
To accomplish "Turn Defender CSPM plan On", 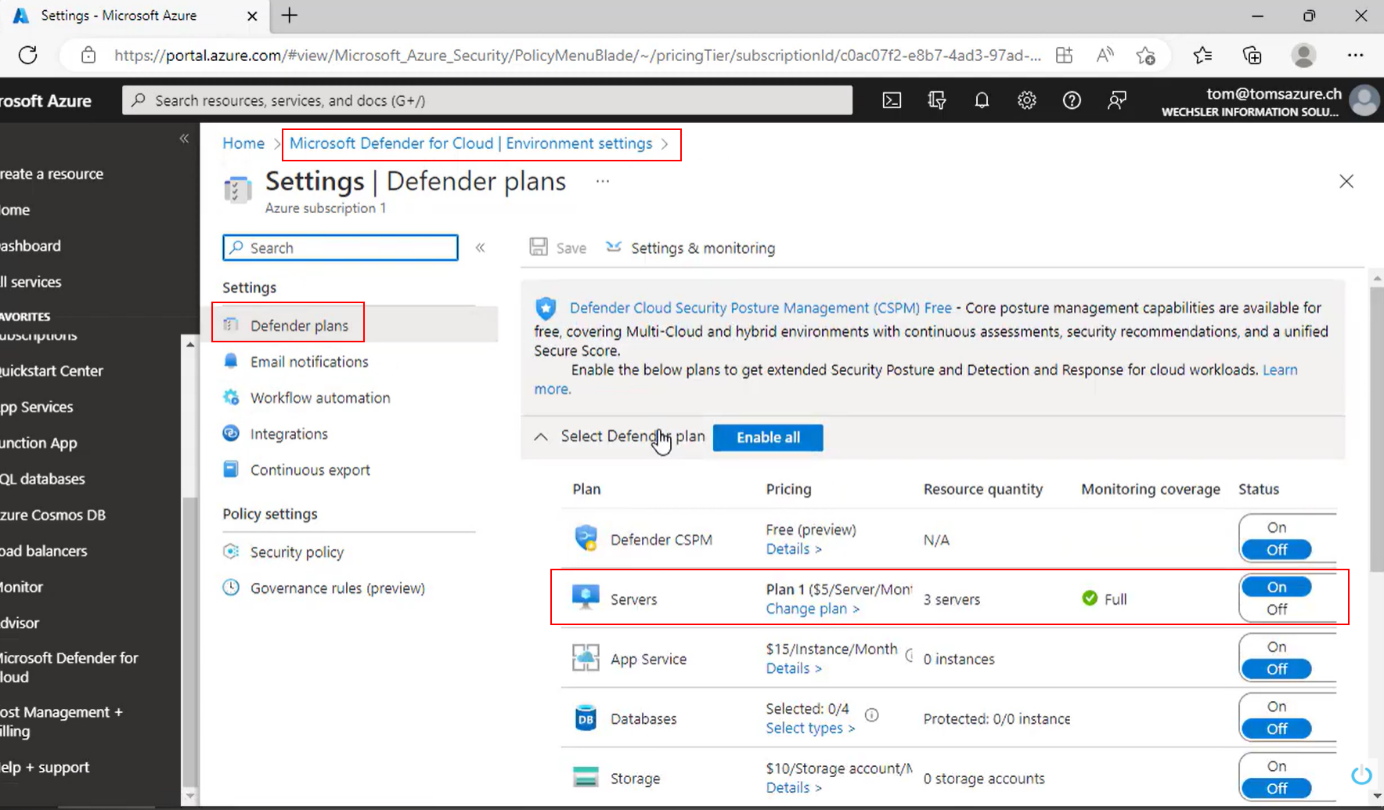I will pos(1277,527).
